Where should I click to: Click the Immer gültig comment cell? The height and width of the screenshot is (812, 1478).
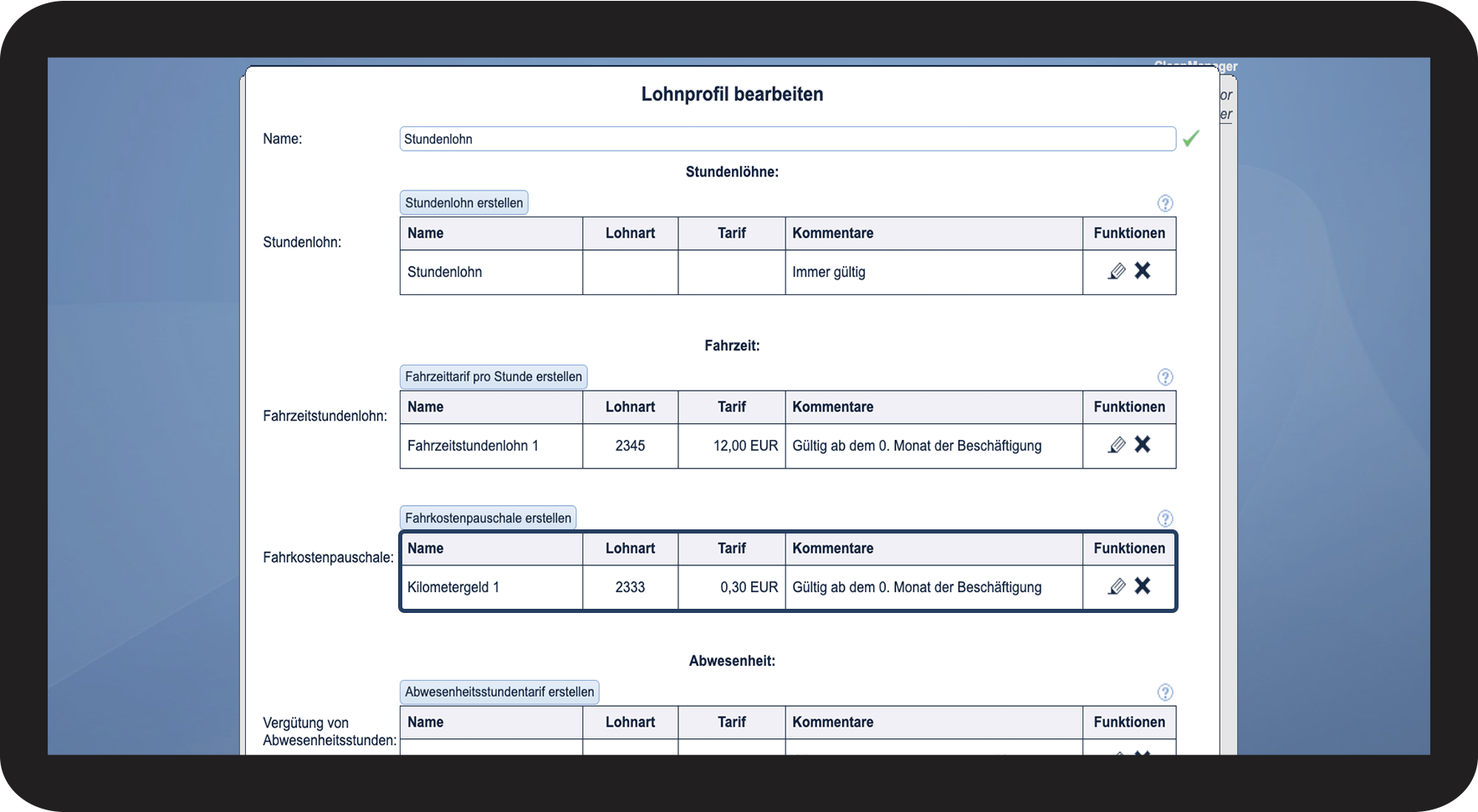(933, 272)
